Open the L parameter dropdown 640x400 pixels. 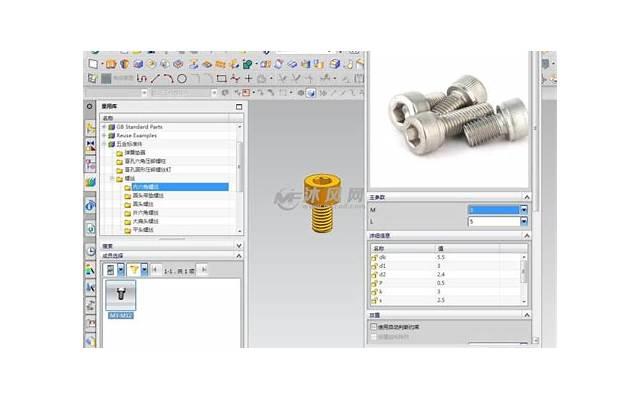(521, 221)
